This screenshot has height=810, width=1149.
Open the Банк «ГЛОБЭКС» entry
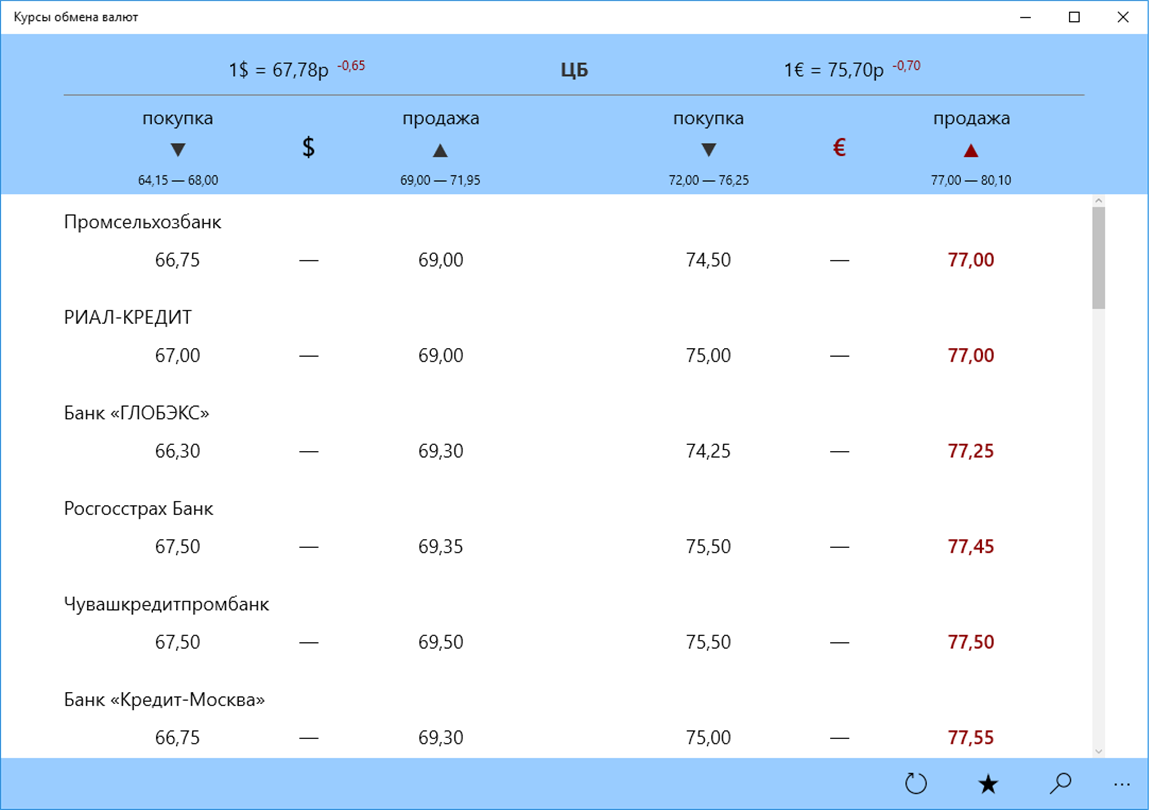tap(136, 413)
